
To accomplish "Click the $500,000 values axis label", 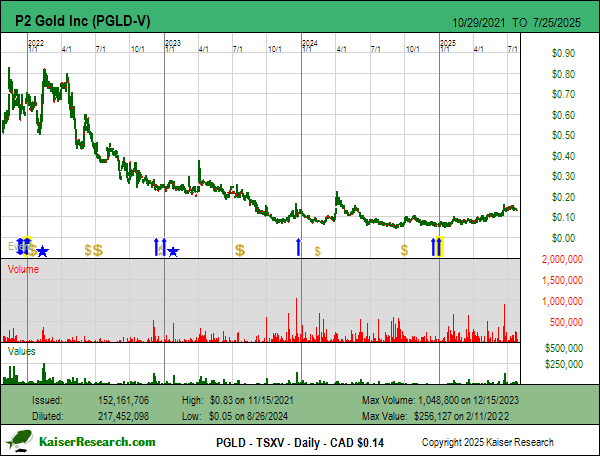I will [x=564, y=348].
